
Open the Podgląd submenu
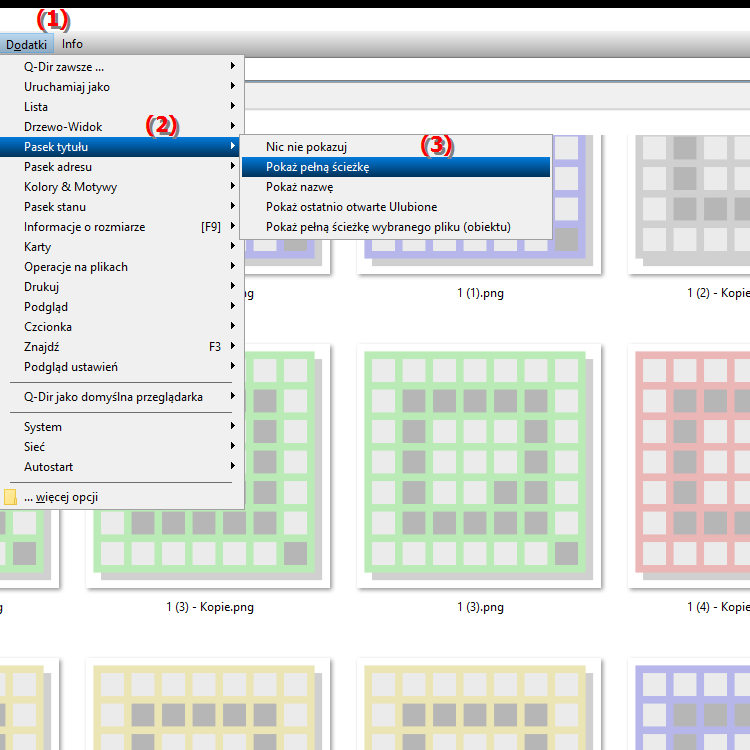122,307
